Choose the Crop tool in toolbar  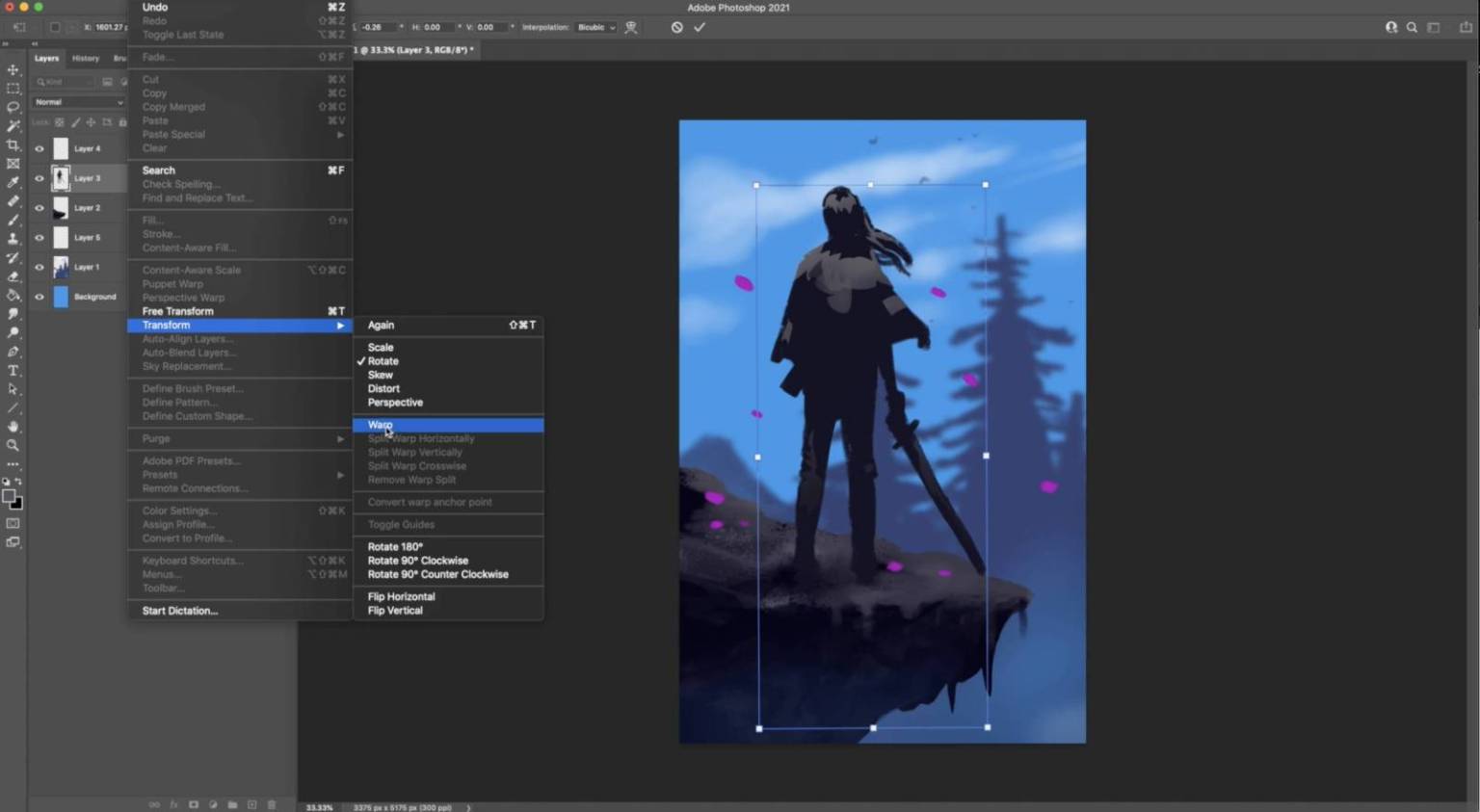(x=13, y=145)
